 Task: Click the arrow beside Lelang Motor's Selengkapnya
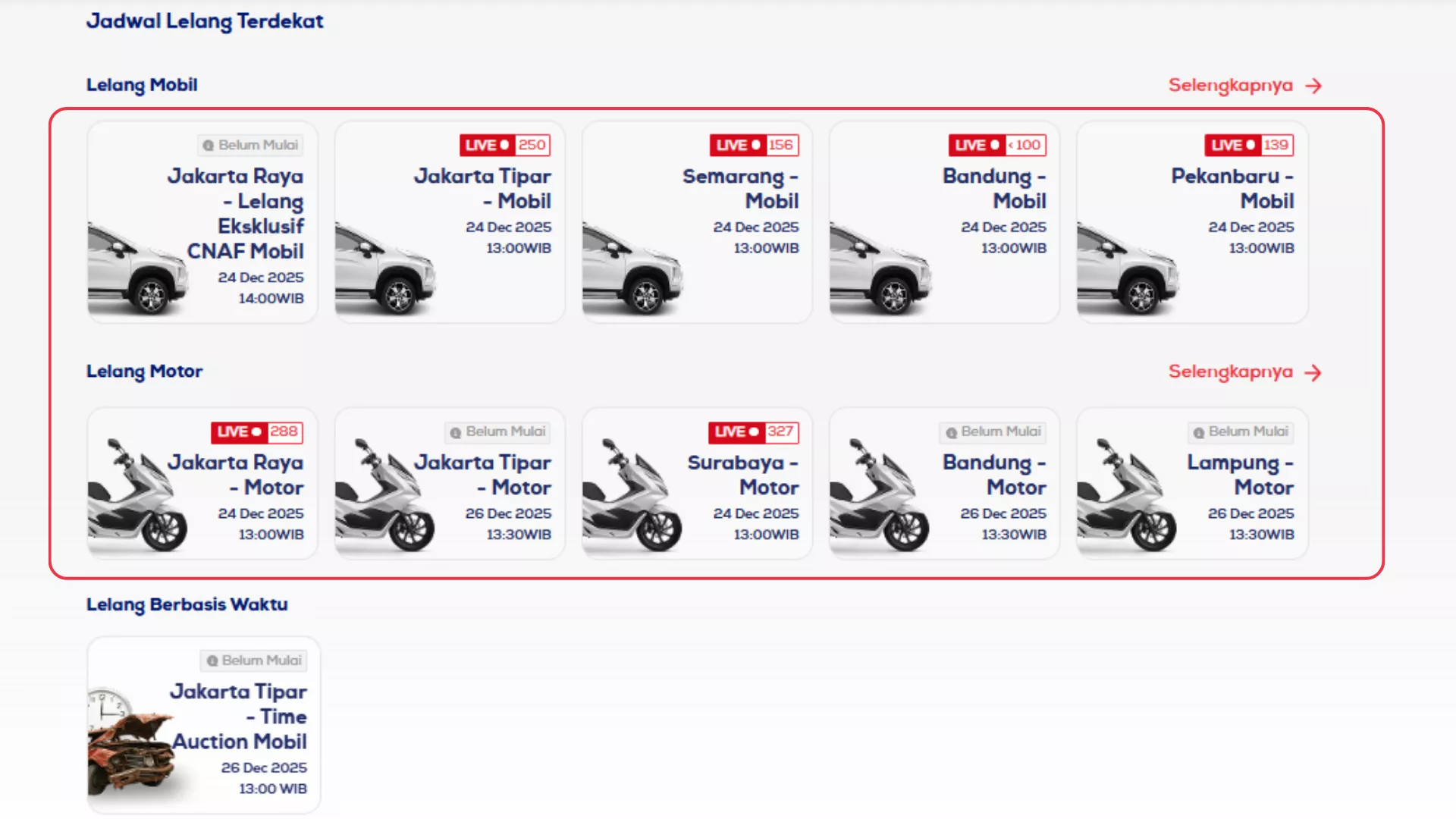[x=1313, y=372]
